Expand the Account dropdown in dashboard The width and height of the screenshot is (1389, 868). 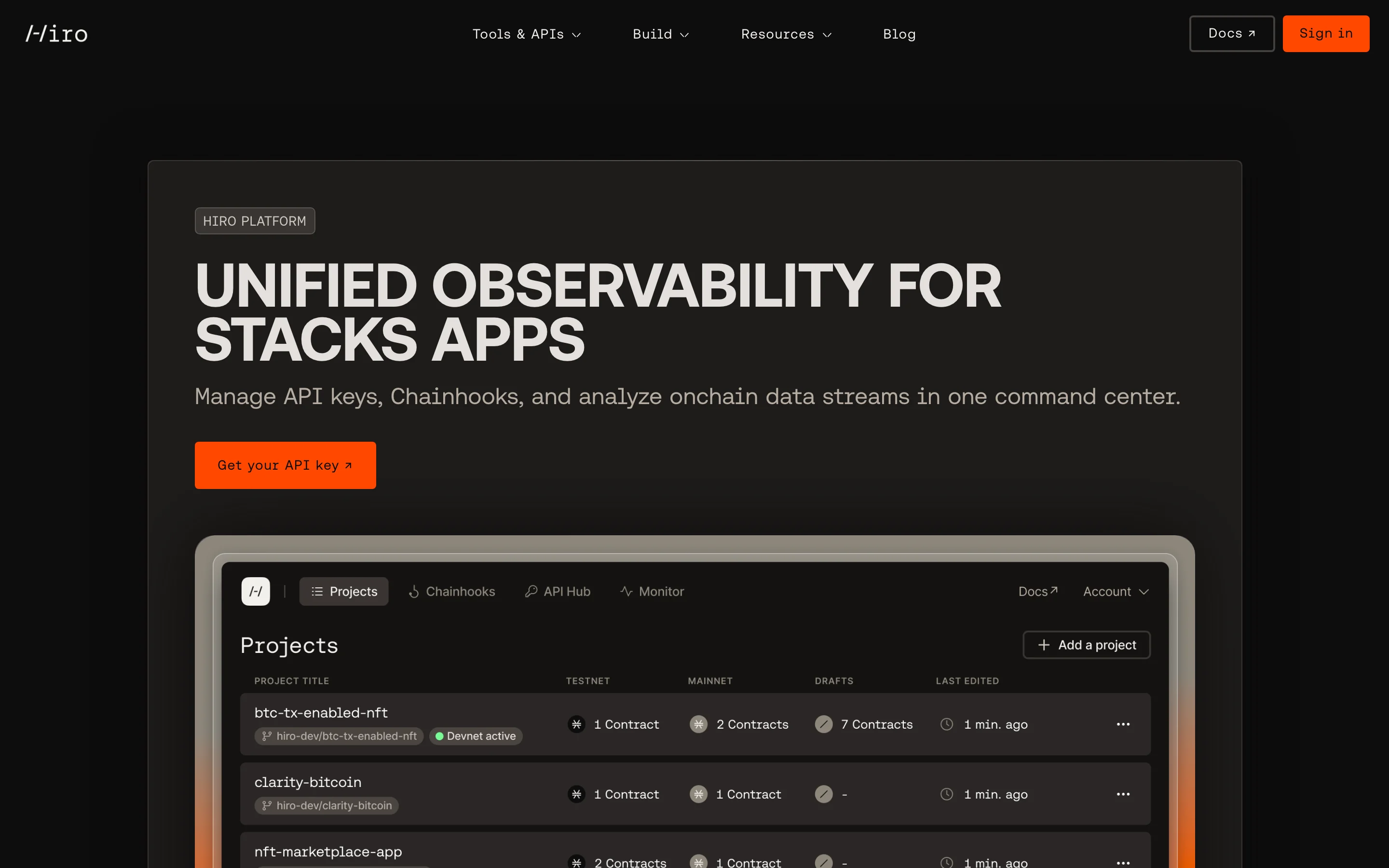click(1115, 591)
